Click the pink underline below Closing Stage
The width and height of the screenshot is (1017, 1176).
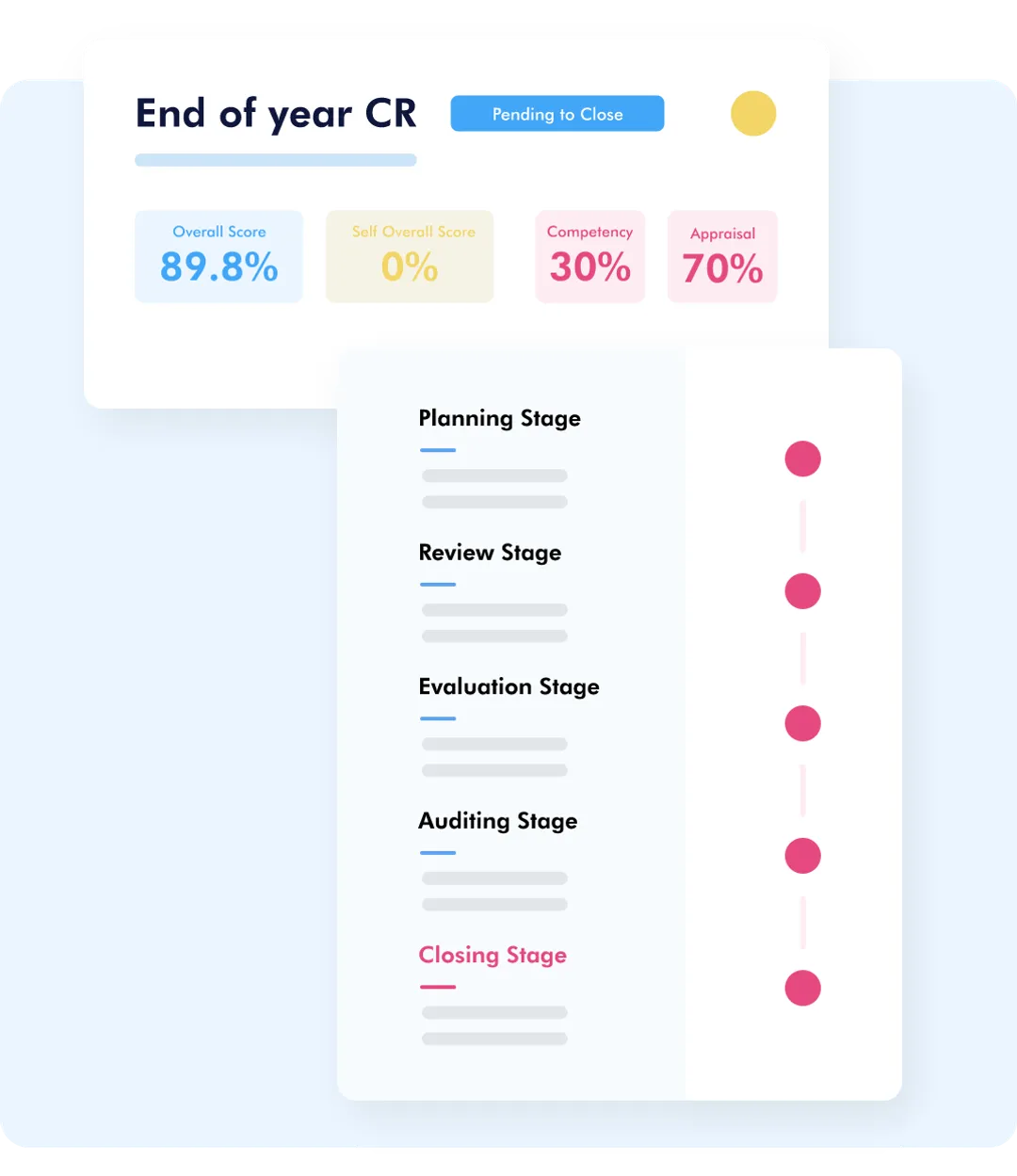(438, 987)
